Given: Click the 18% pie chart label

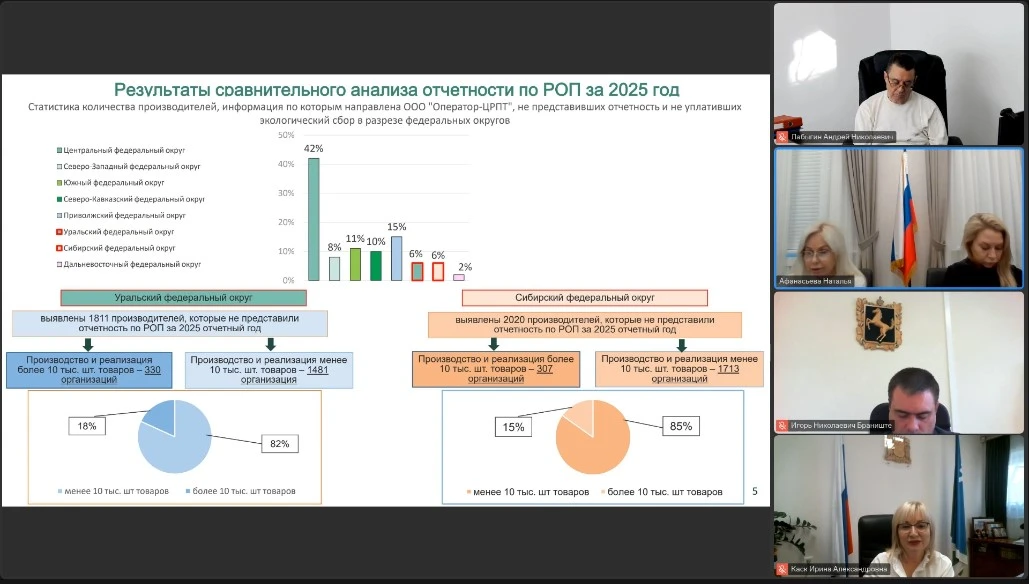Looking at the screenshot, I should pos(87,427).
